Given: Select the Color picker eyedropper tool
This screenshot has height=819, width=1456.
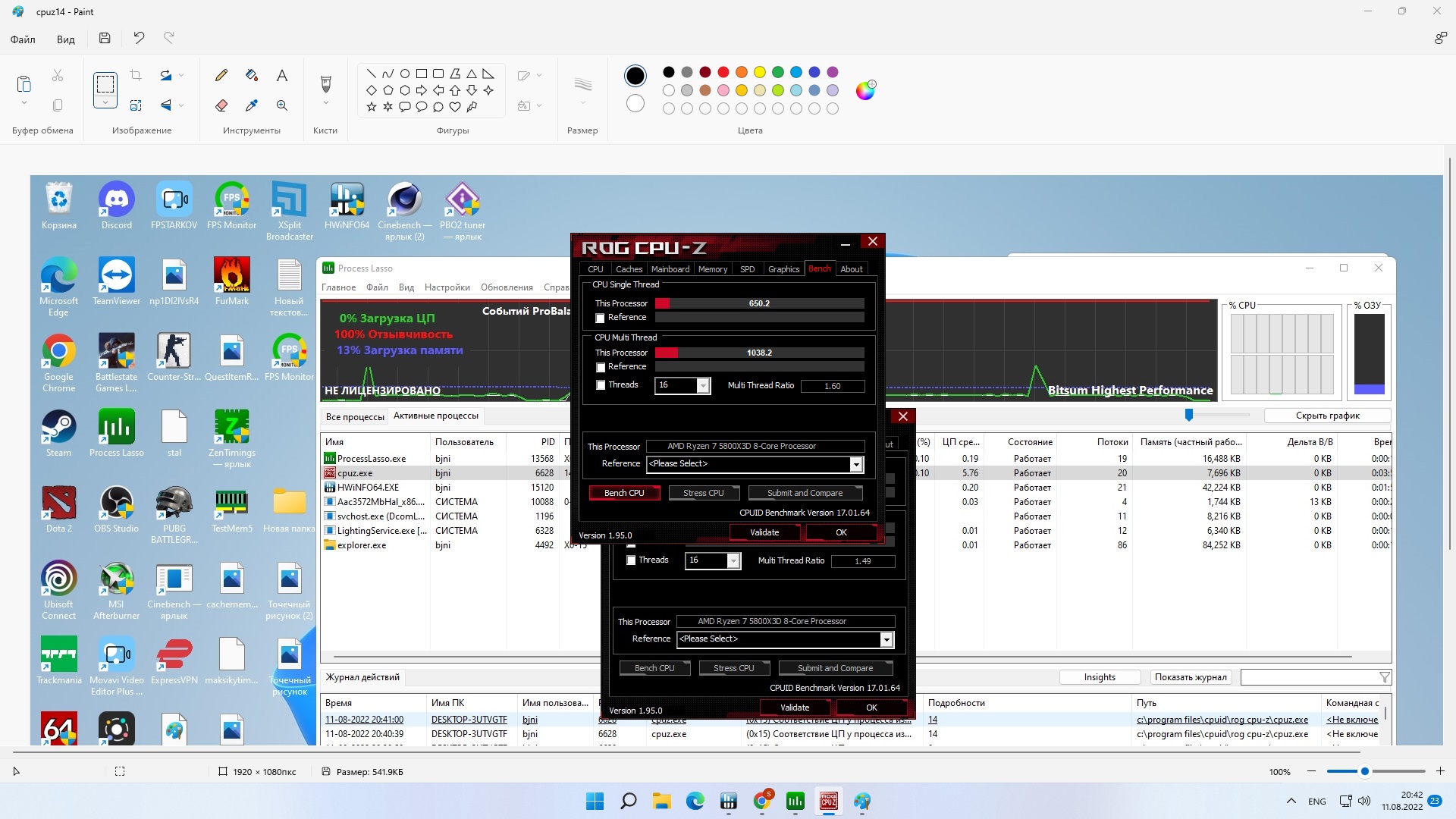Looking at the screenshot, I should coord(252,105).
